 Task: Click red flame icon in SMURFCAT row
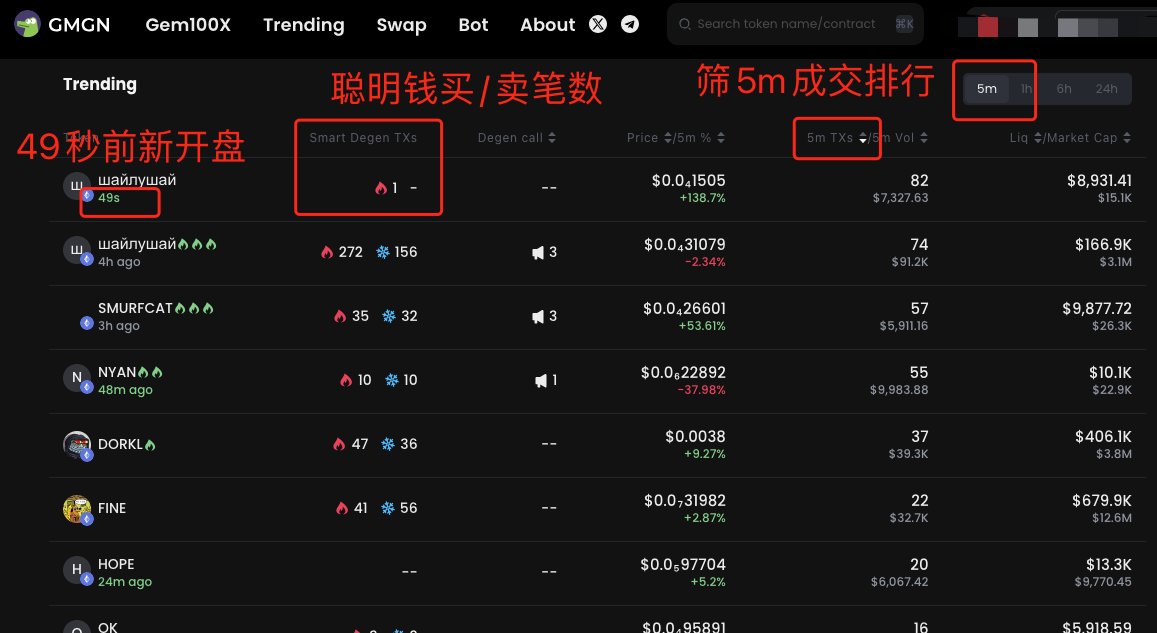339,316
